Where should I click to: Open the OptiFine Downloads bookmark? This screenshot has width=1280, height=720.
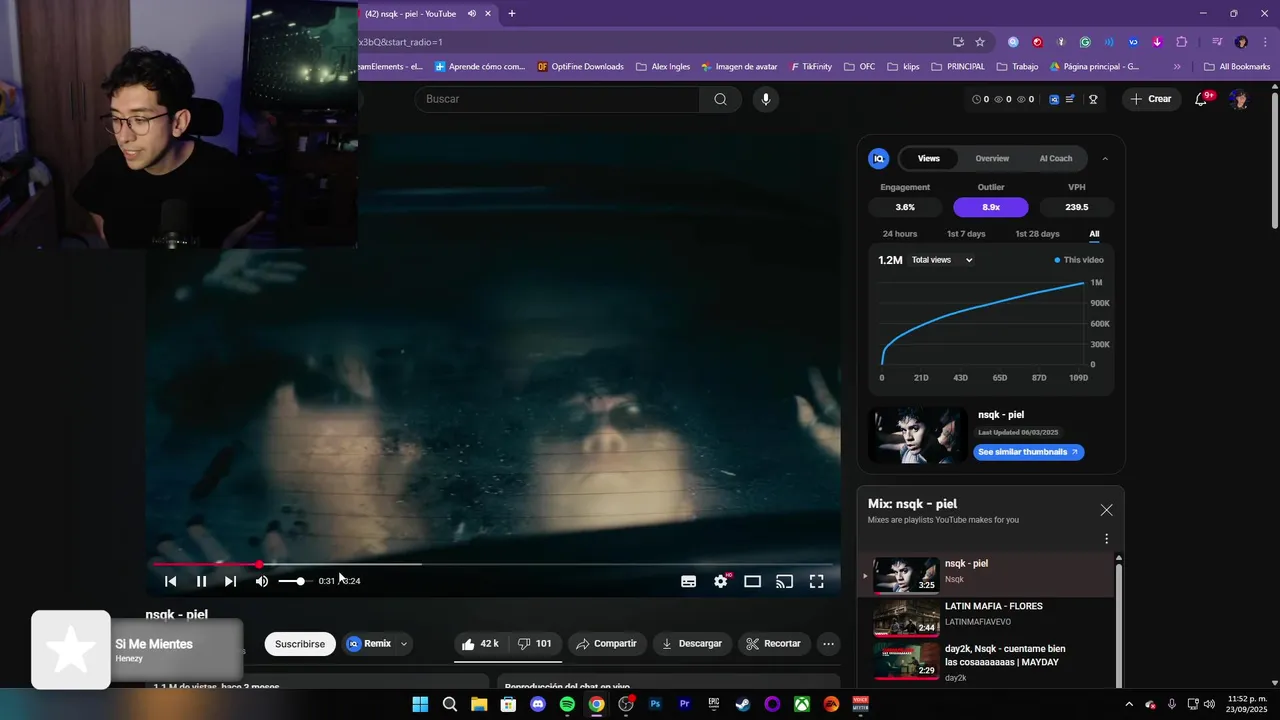[x=580, y=67]
